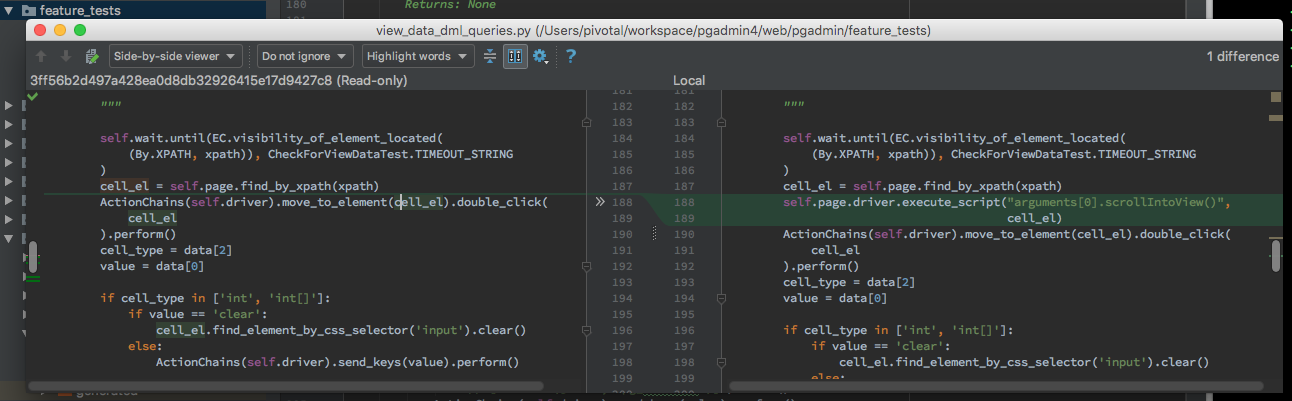
Task: Collapse the feature_tests folder arrow
Action: pos(10,10)
